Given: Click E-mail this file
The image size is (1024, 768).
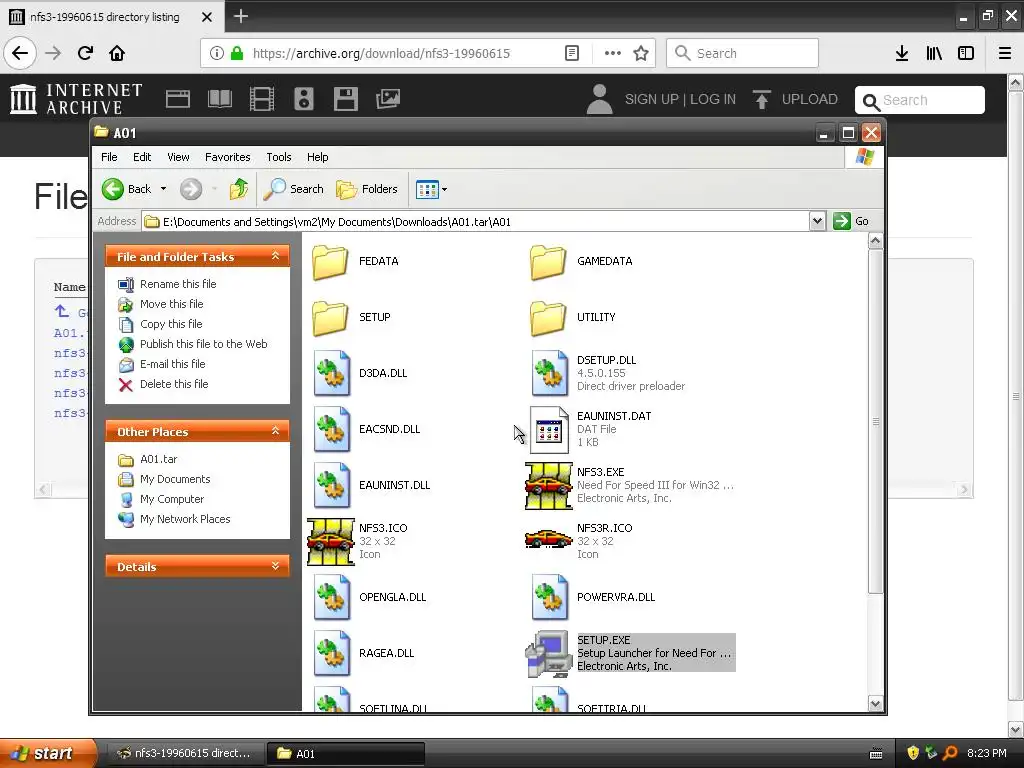Looking at the screenshot, I should [172, 364].
